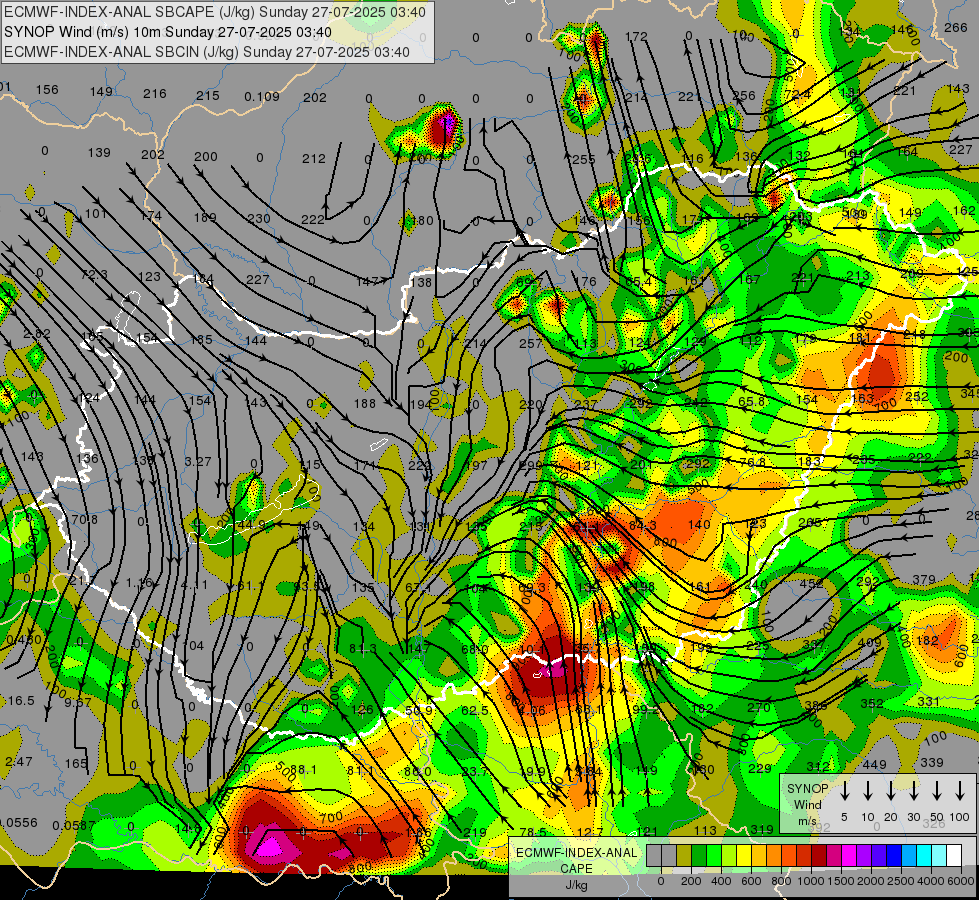Click the '0.109' station value on map
The height and width of the screenshot is (900, 979).
click(x=262, y=97)
